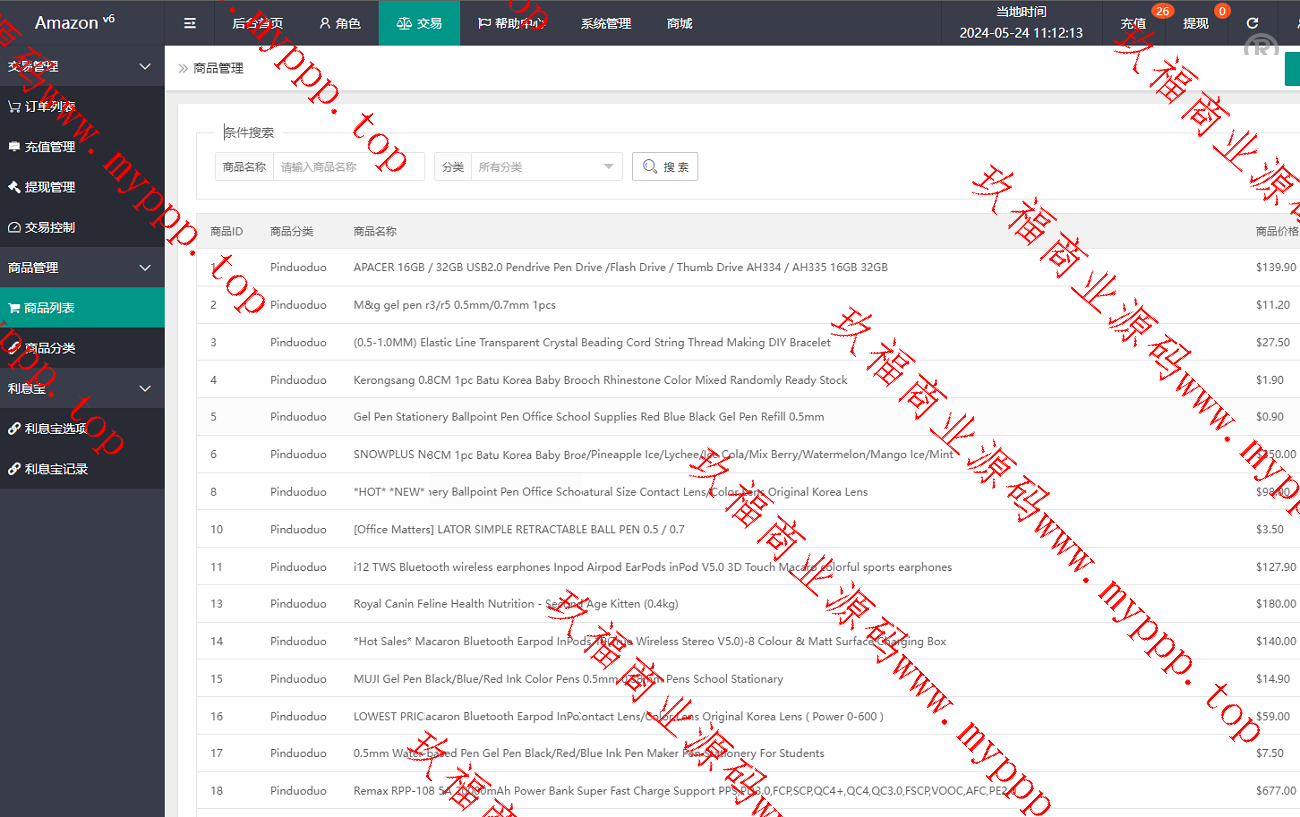1300x817 pixels.
Task: Click the 搜索 search button
Action: pyautogui.click(x=665, y=167)
